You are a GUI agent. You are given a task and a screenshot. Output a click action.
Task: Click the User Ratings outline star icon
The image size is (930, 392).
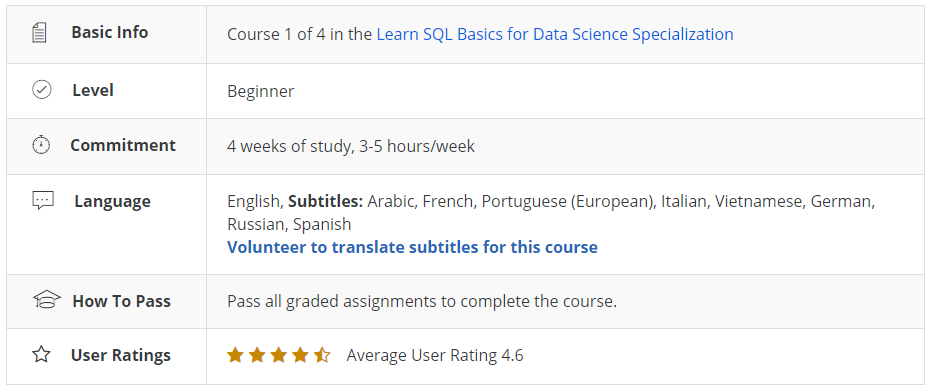42,355
